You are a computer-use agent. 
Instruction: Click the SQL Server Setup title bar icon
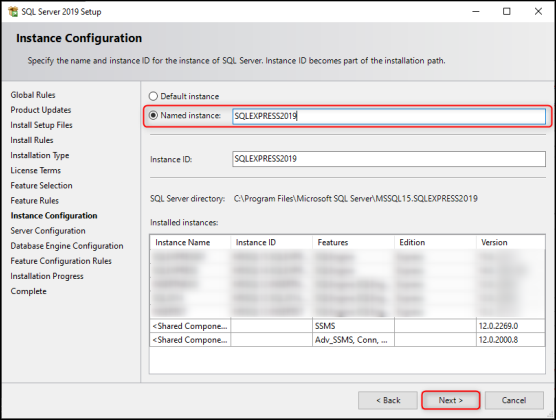[x=13, y=12]
